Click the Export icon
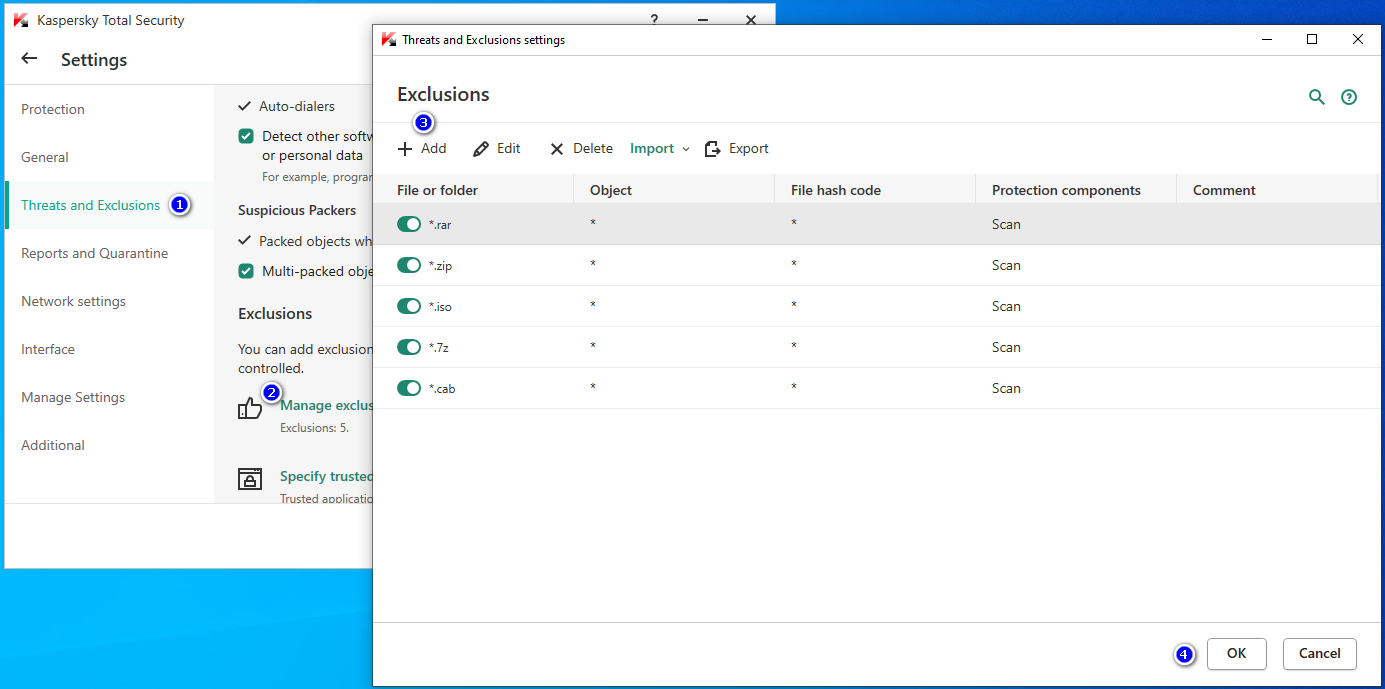The image size is (1385, 689). (x=712, y=149)
